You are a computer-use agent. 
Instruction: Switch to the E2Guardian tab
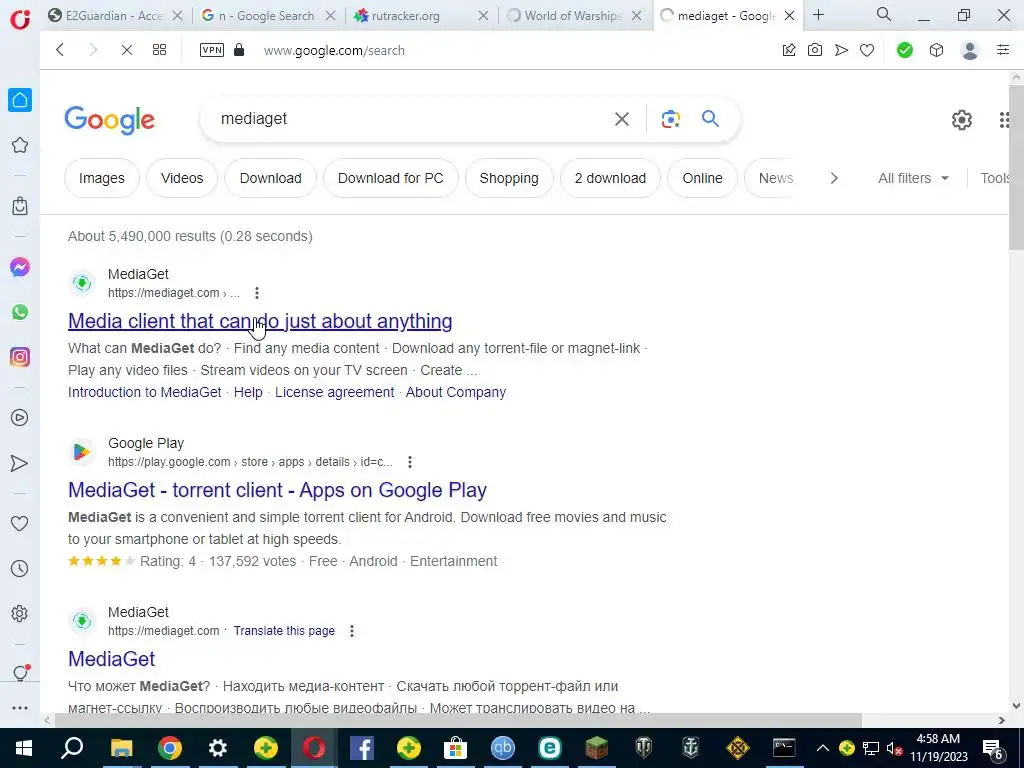tap(114, 16)
